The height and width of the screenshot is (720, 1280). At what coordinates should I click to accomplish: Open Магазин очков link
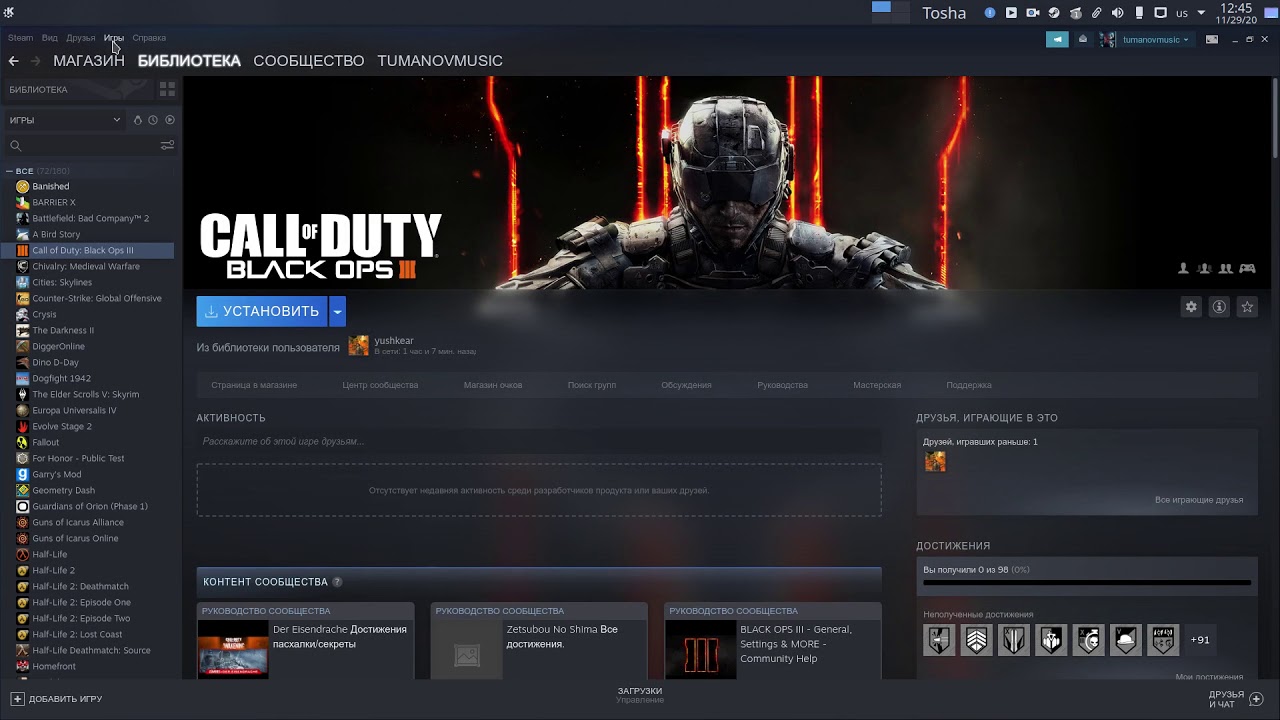coord(493,385)
